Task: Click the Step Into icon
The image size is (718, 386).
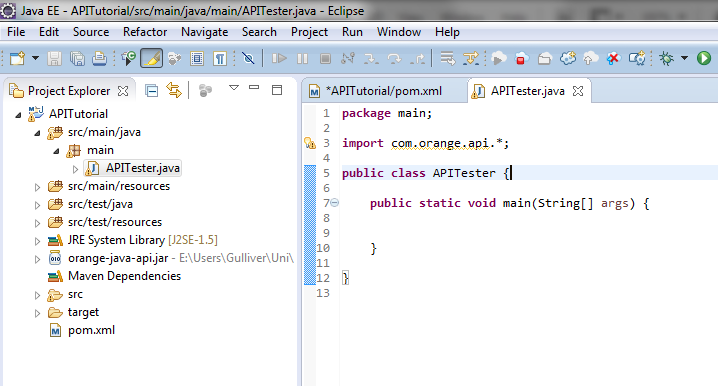Action: tap(371, 58)
